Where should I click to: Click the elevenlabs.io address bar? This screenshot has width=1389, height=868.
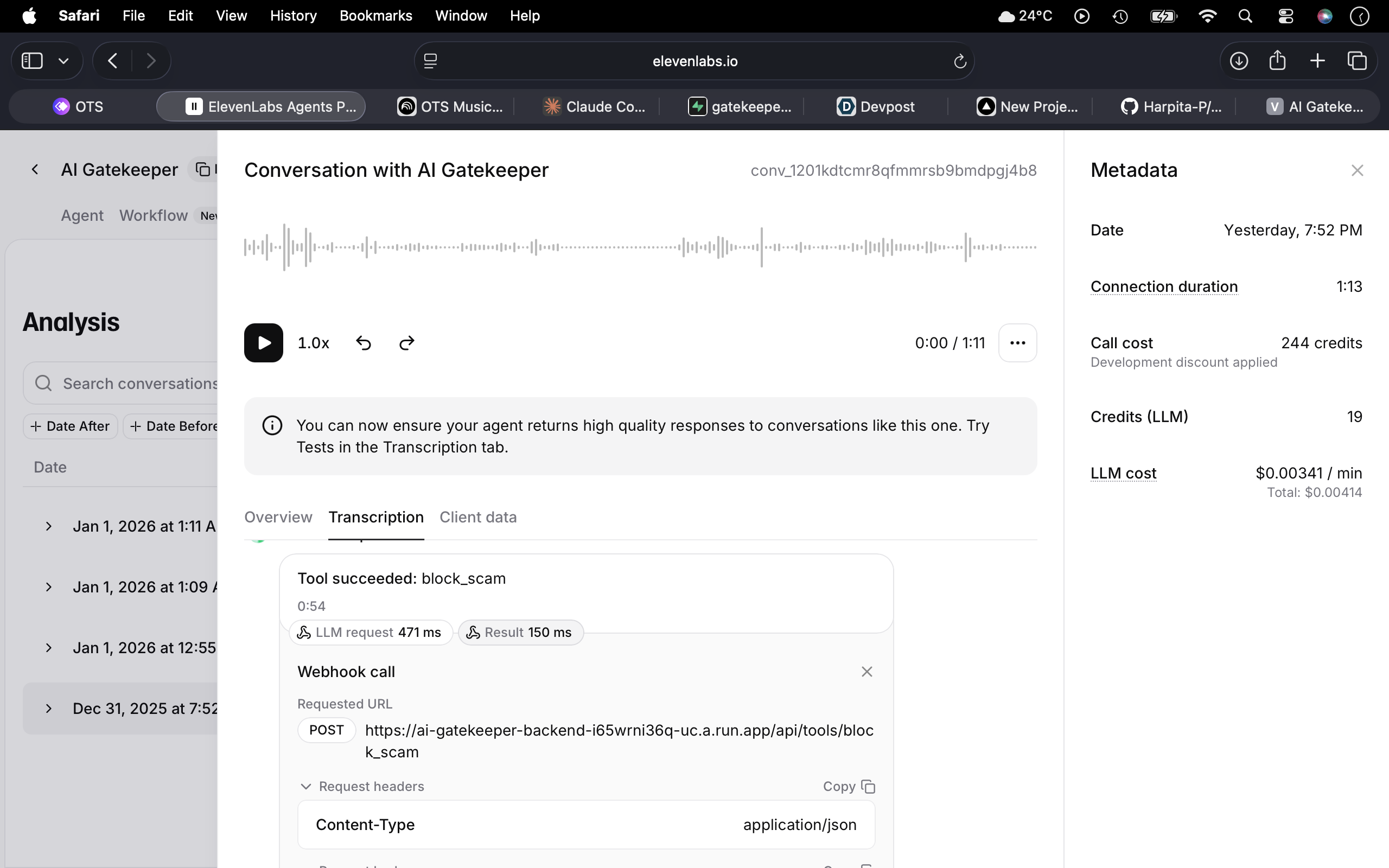(694, 61)
